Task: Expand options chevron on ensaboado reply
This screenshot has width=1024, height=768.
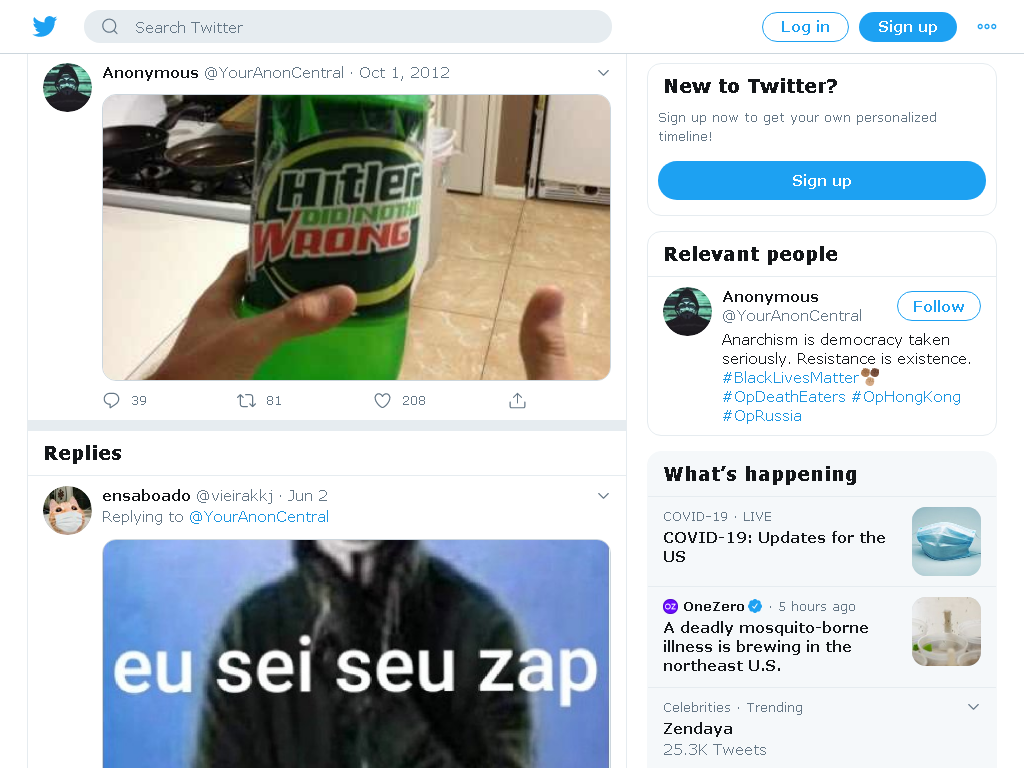Action: [603, 496]
